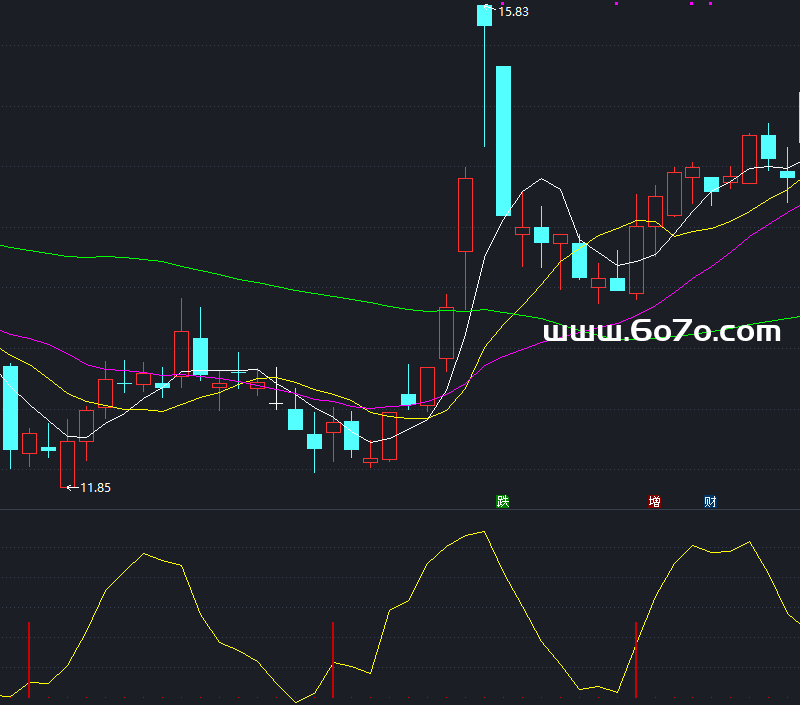Screen dimensions: 800x705
Task: Click the green 跌 event marker
Action: click(503, 501)
